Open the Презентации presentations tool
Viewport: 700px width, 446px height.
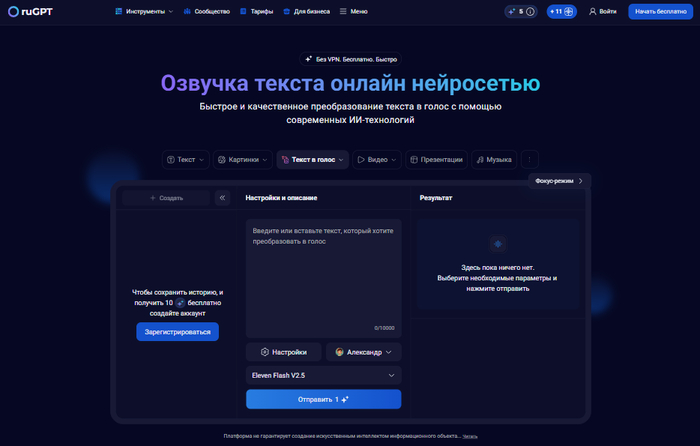437,159
